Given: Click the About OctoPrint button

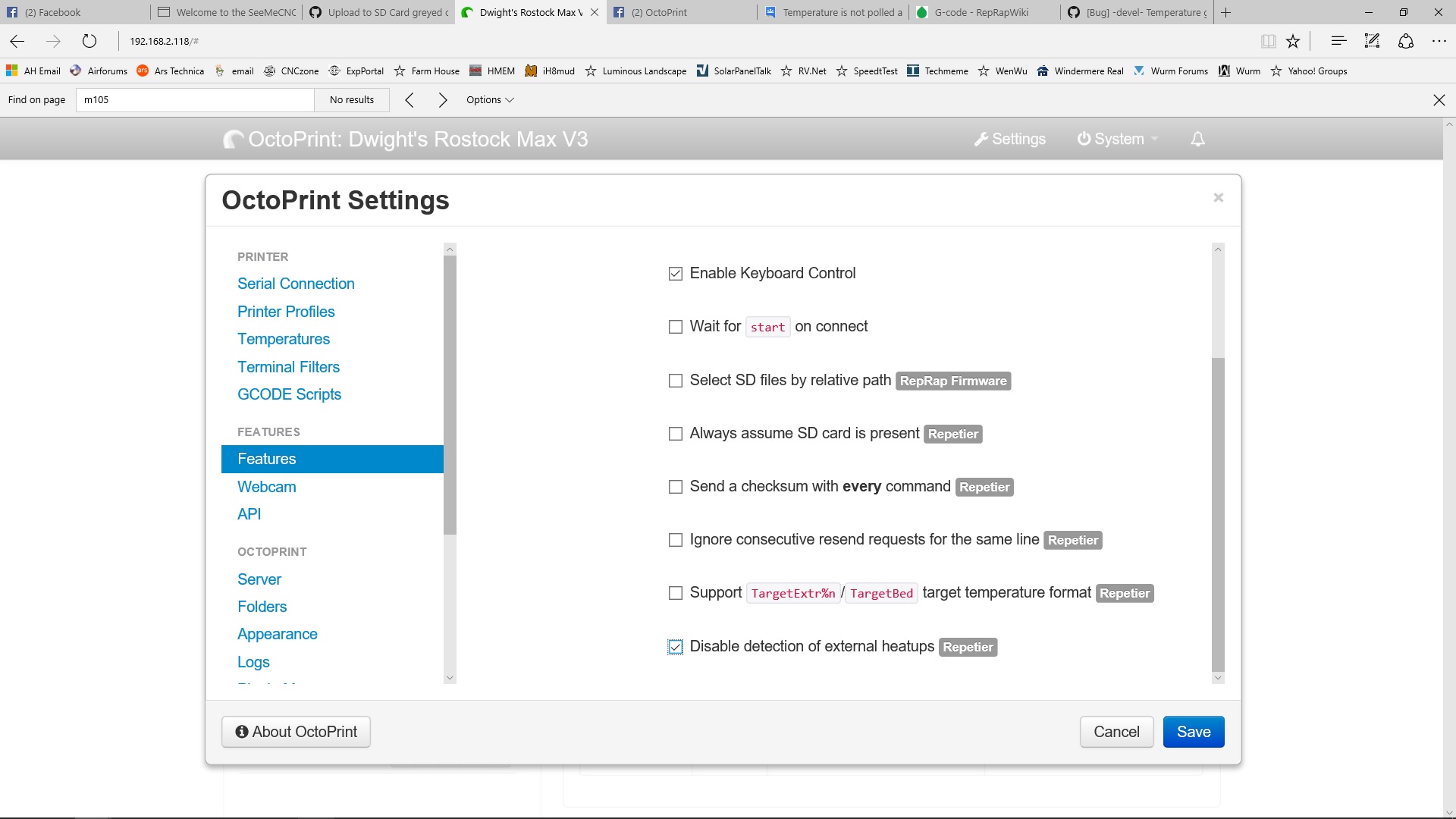Looking at the screenshot, I should 296,732.
